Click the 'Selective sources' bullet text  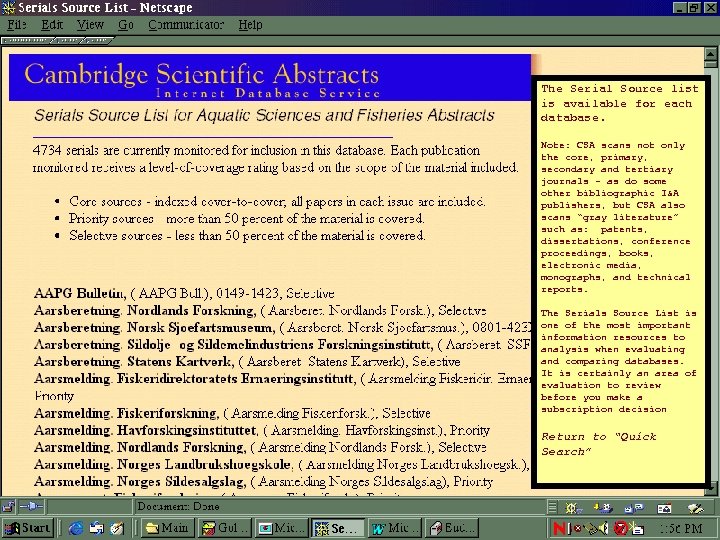click(x=247, y=236)
